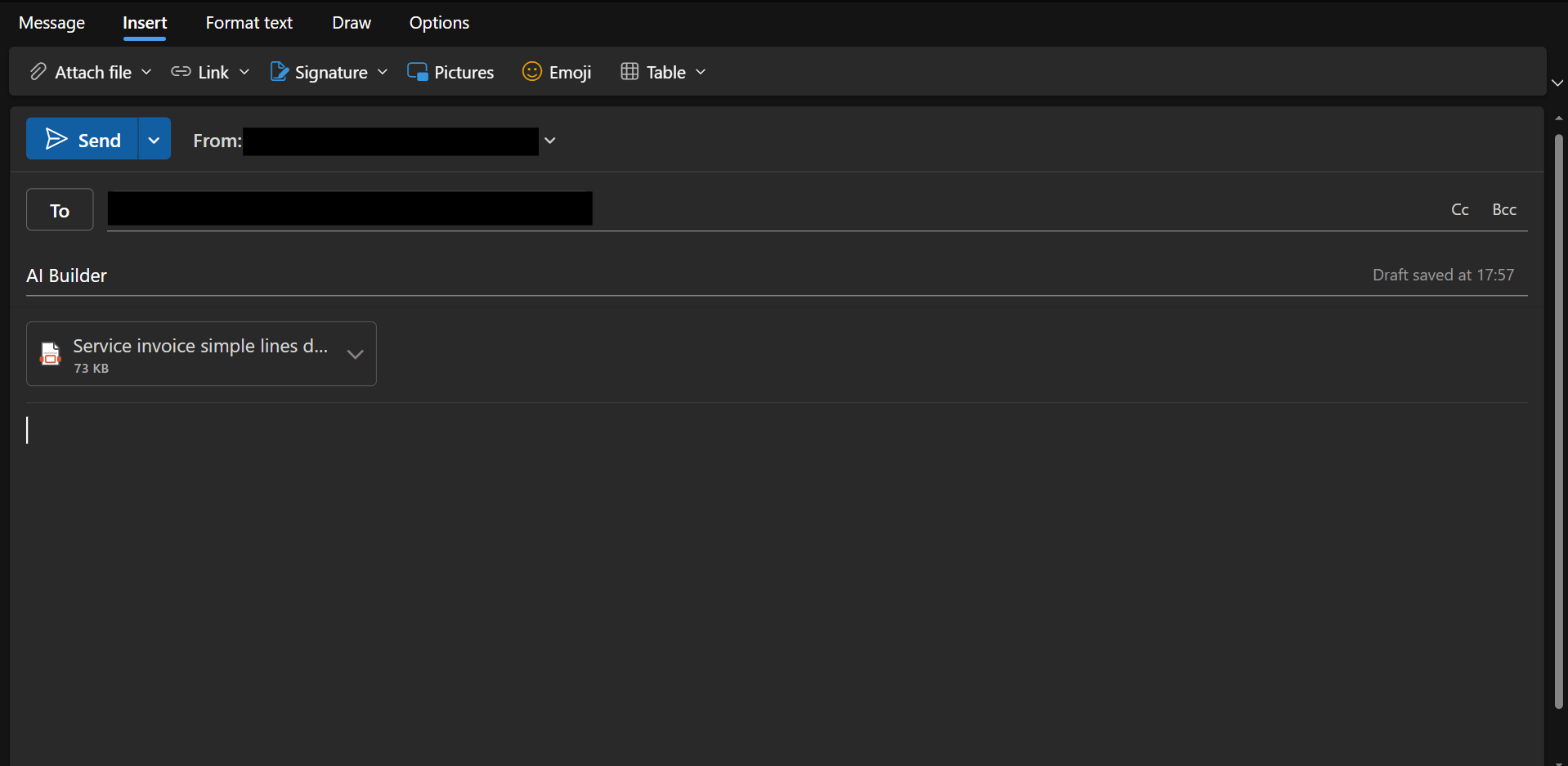This screenshot has width=1568, height=766.
Task: Send the email
Action: pyautogui.click(x=83, y=140)
